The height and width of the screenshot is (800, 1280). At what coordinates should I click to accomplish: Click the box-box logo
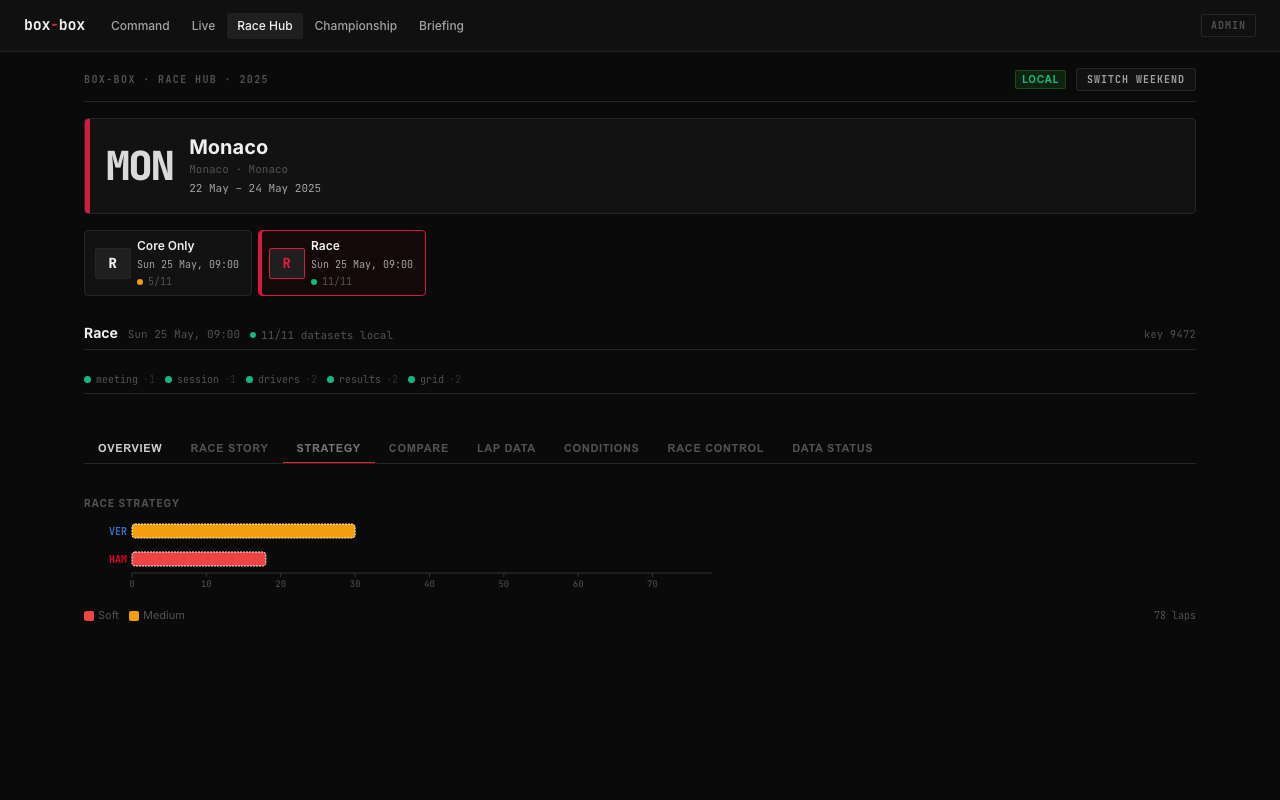point(54,25)
